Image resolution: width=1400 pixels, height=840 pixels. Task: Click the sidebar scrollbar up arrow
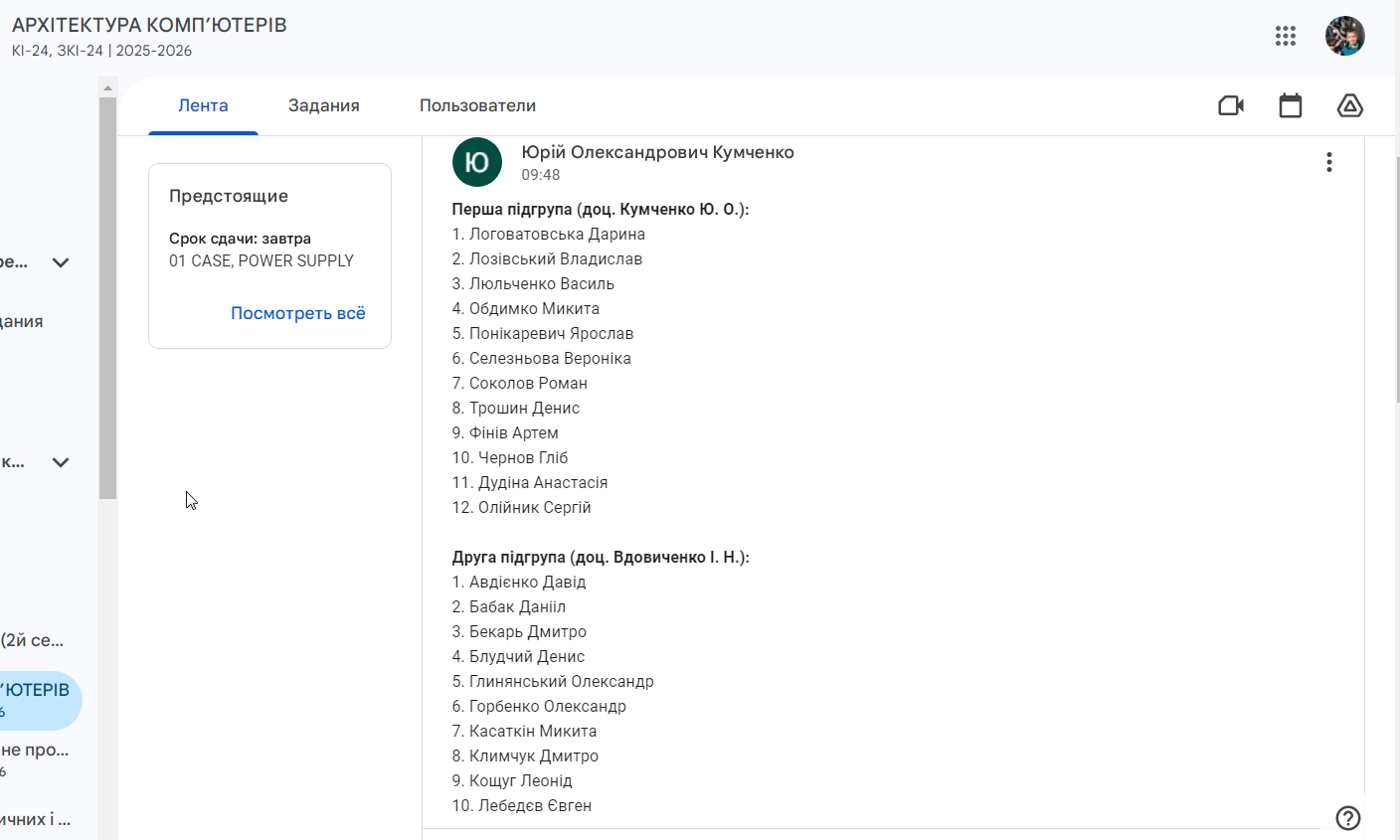[107, 87]
